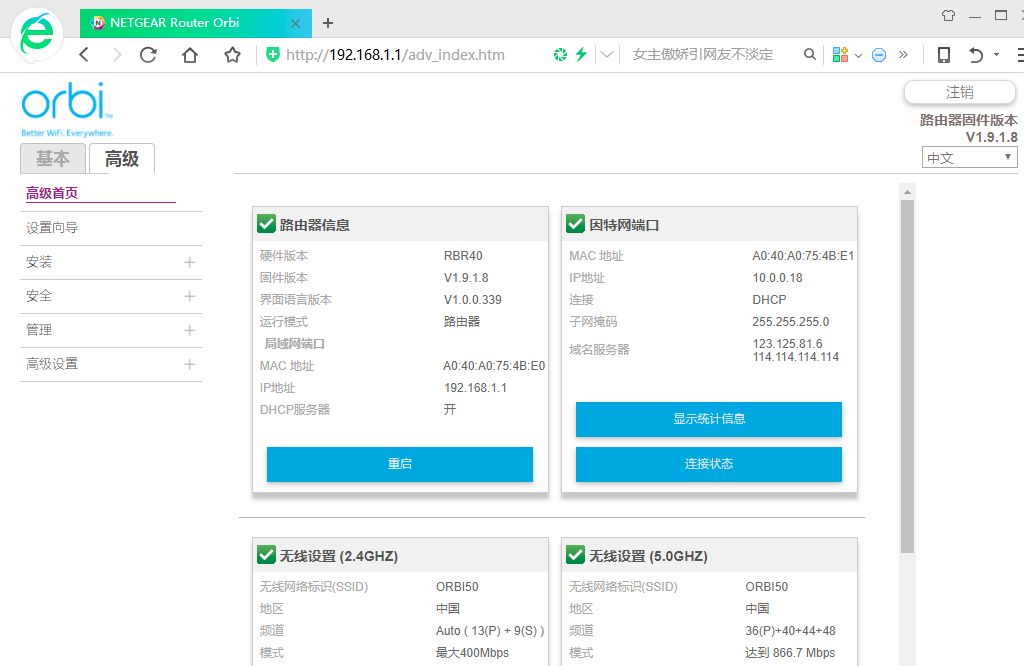The image size is (1024, 666).
Task: Click the undo closed page icon
Action: (976, 55)
